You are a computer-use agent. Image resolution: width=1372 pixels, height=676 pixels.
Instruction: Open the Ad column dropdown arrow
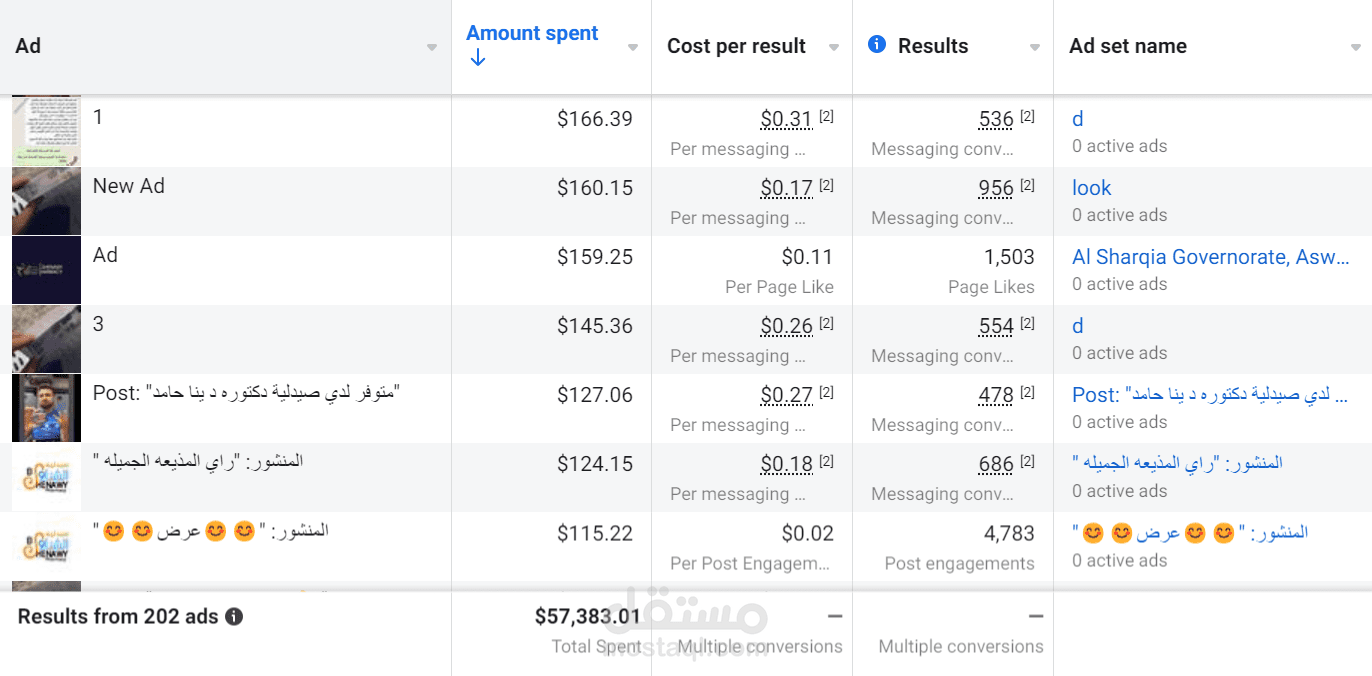(432, 47)
